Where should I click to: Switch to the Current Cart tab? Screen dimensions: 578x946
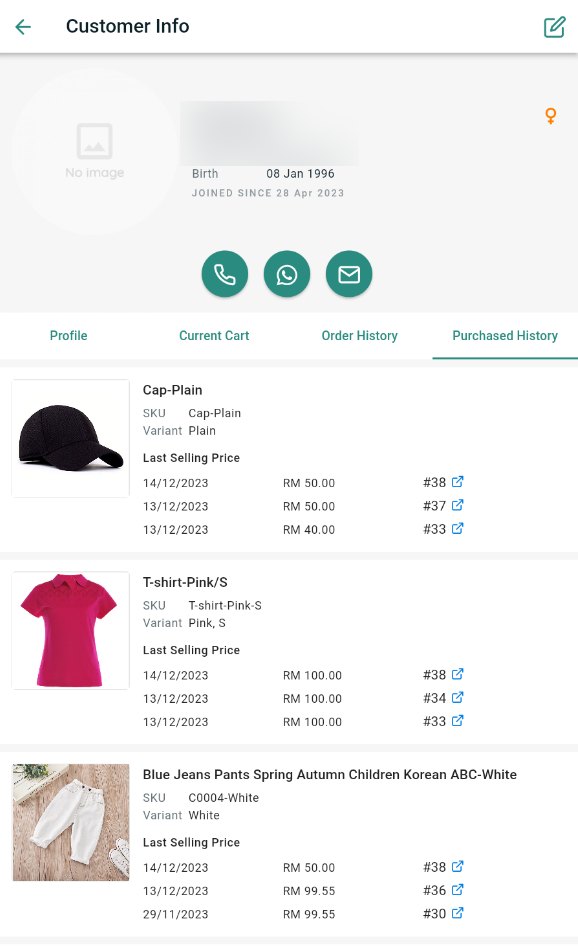tap(214, 335)
